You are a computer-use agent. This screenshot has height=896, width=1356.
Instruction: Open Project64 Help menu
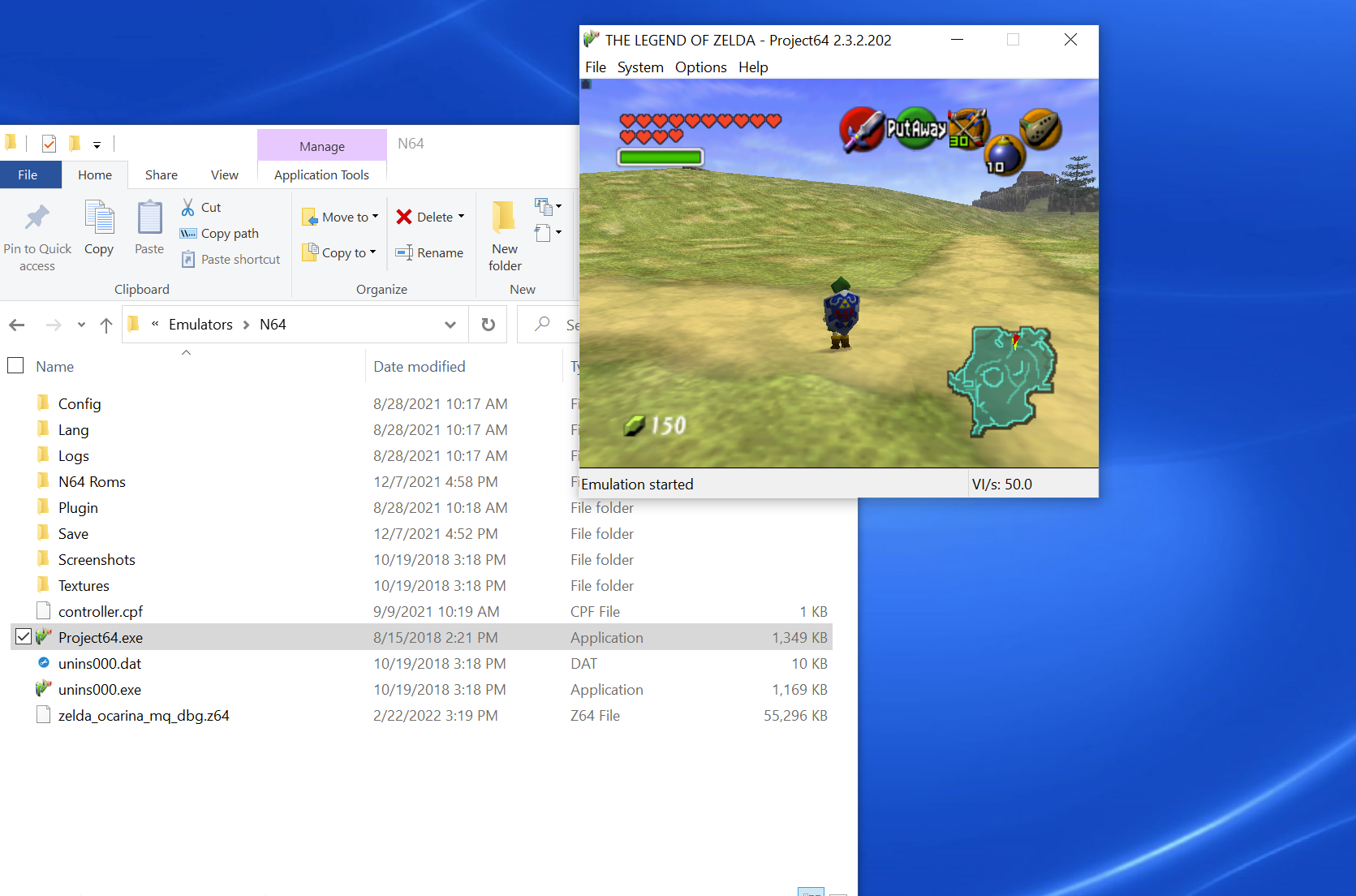point(753,67)
